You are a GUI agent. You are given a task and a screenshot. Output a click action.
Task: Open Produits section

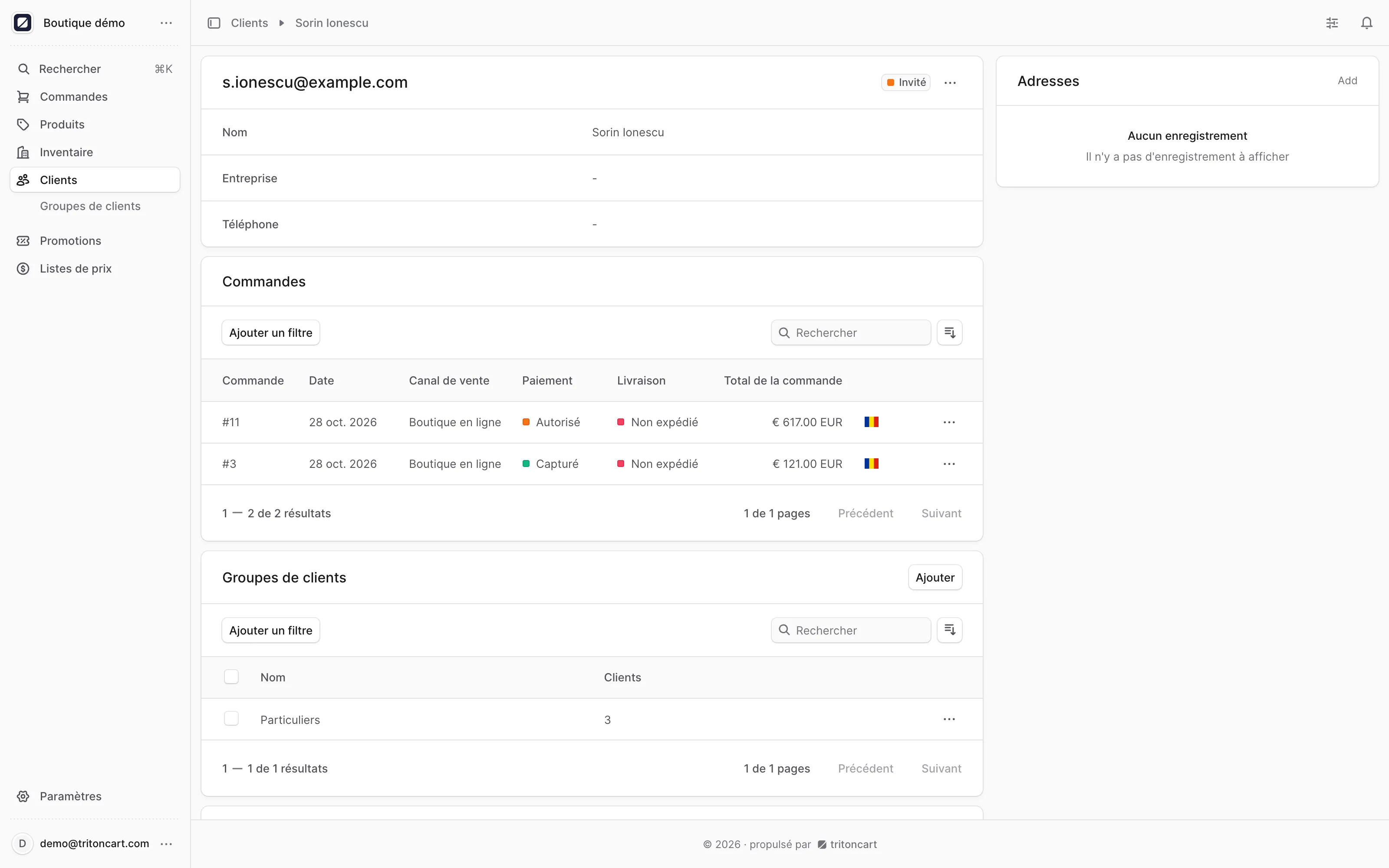[95, 125]
